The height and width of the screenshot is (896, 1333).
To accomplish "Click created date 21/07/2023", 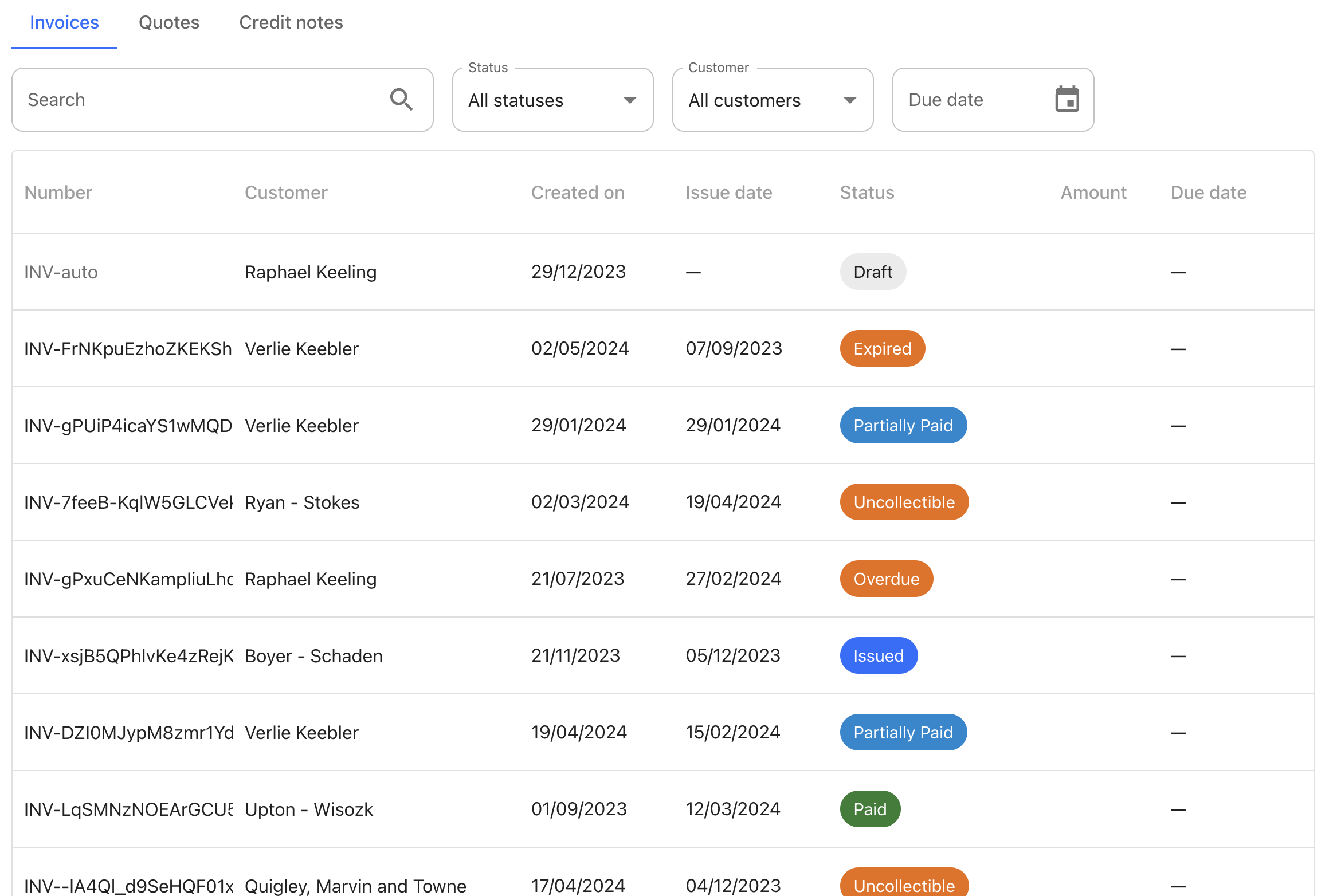I will point(578,579).
